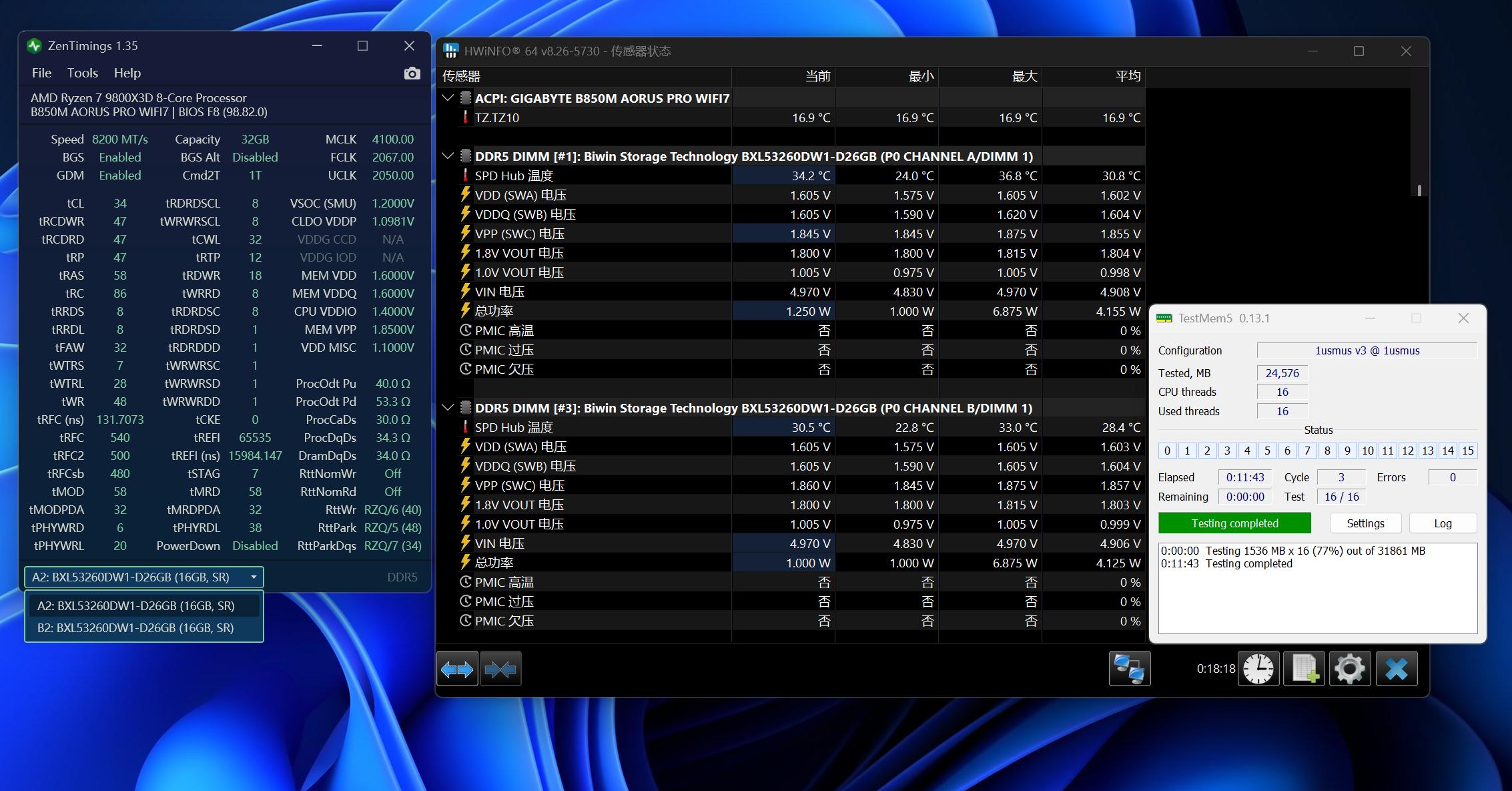Collapse the DDR5 DIMM #1 sensor group
1512x791 pixels.
pos(447,155)
